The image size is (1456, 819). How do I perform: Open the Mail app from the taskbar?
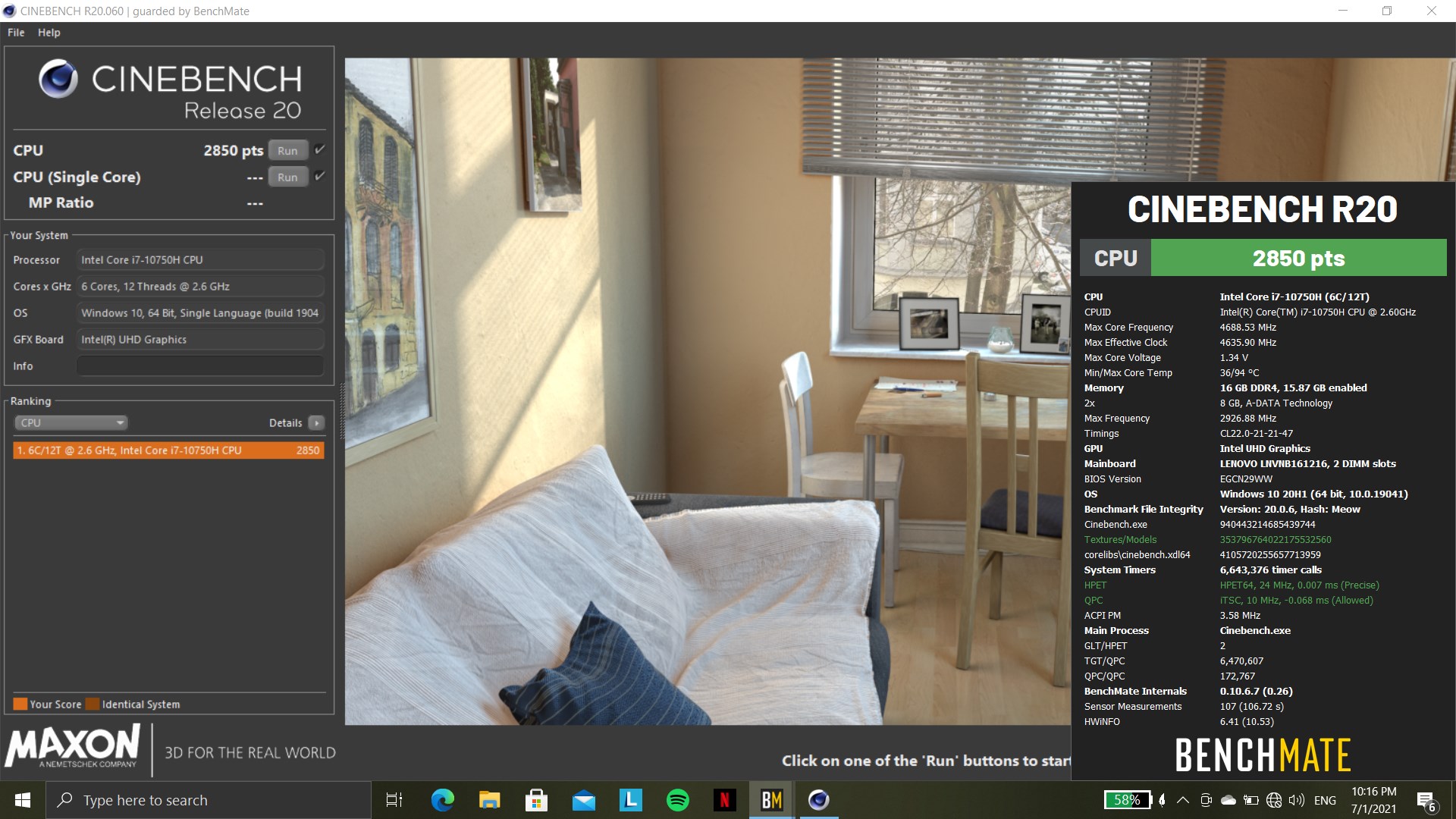[x=583, y=800]
